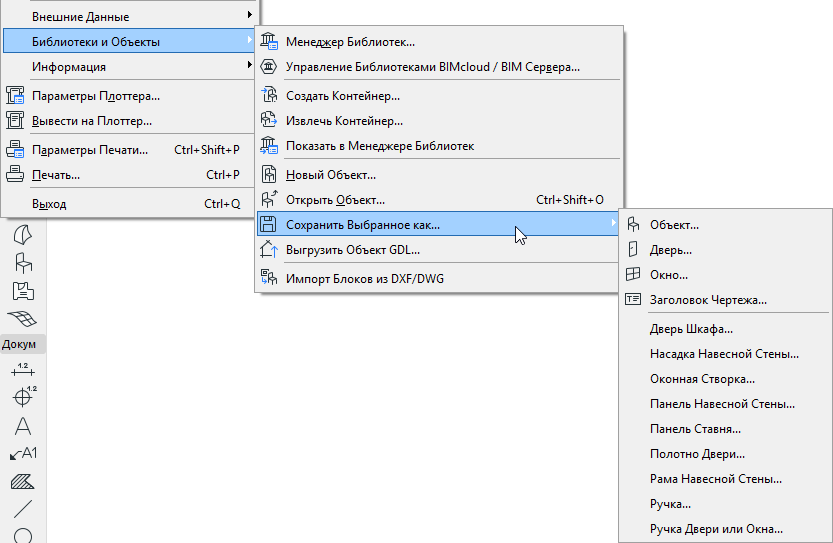Click the plot output icon
The height and width of the screenshot is (543, 833).
tap(15, 121)
